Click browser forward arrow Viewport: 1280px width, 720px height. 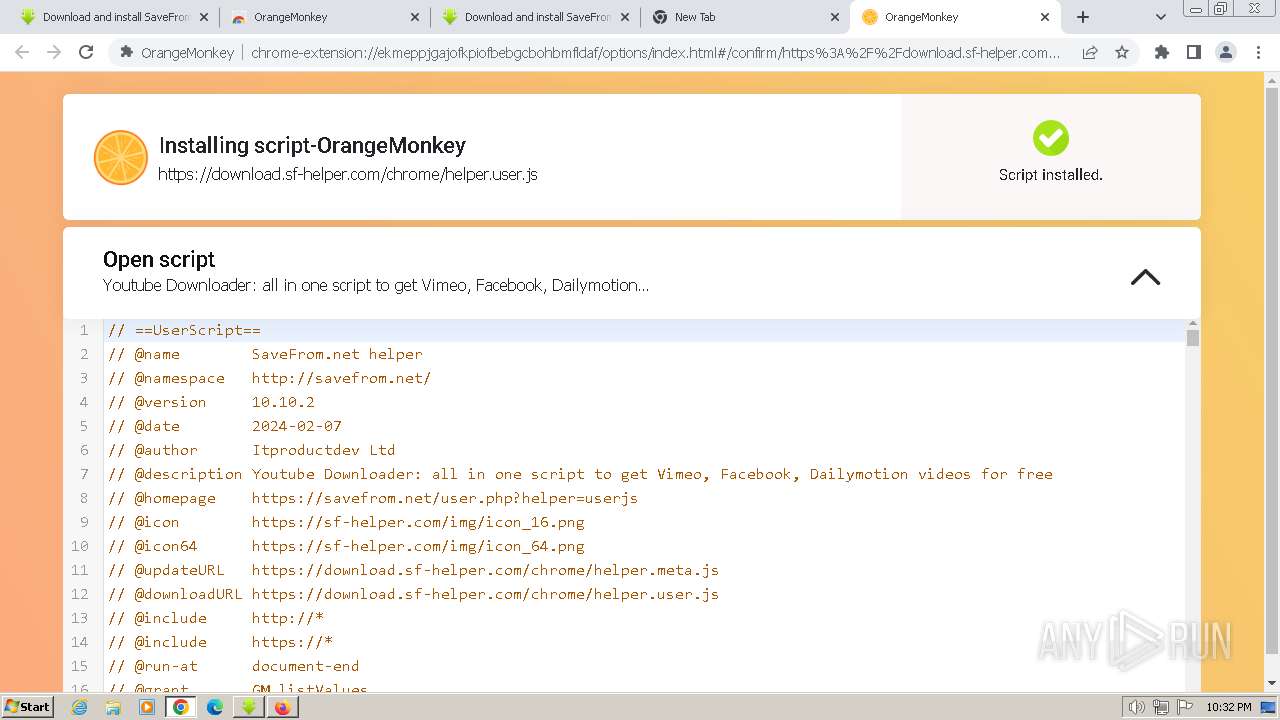54,52
